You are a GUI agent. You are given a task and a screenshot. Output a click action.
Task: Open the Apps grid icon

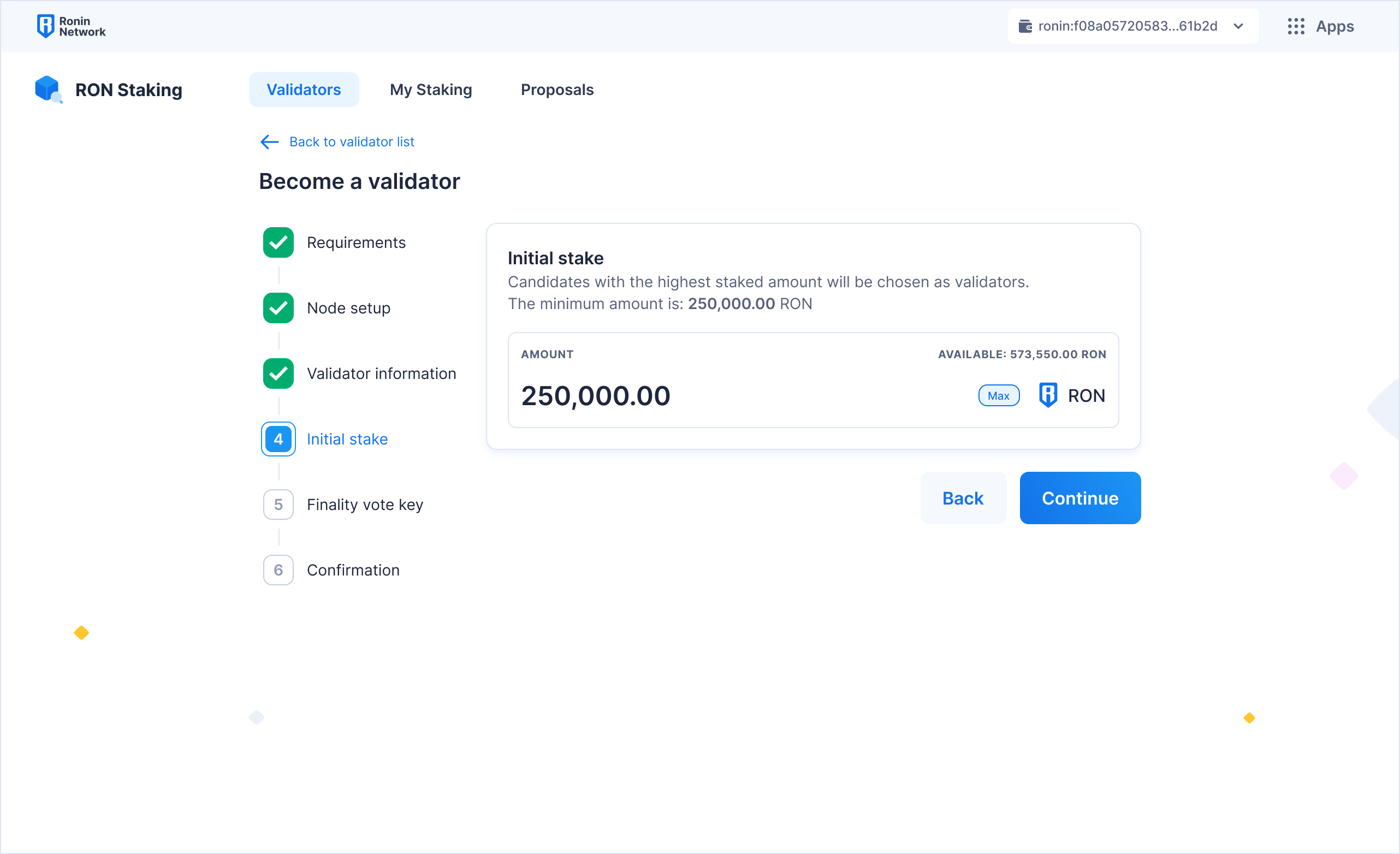pos(1296,26)
